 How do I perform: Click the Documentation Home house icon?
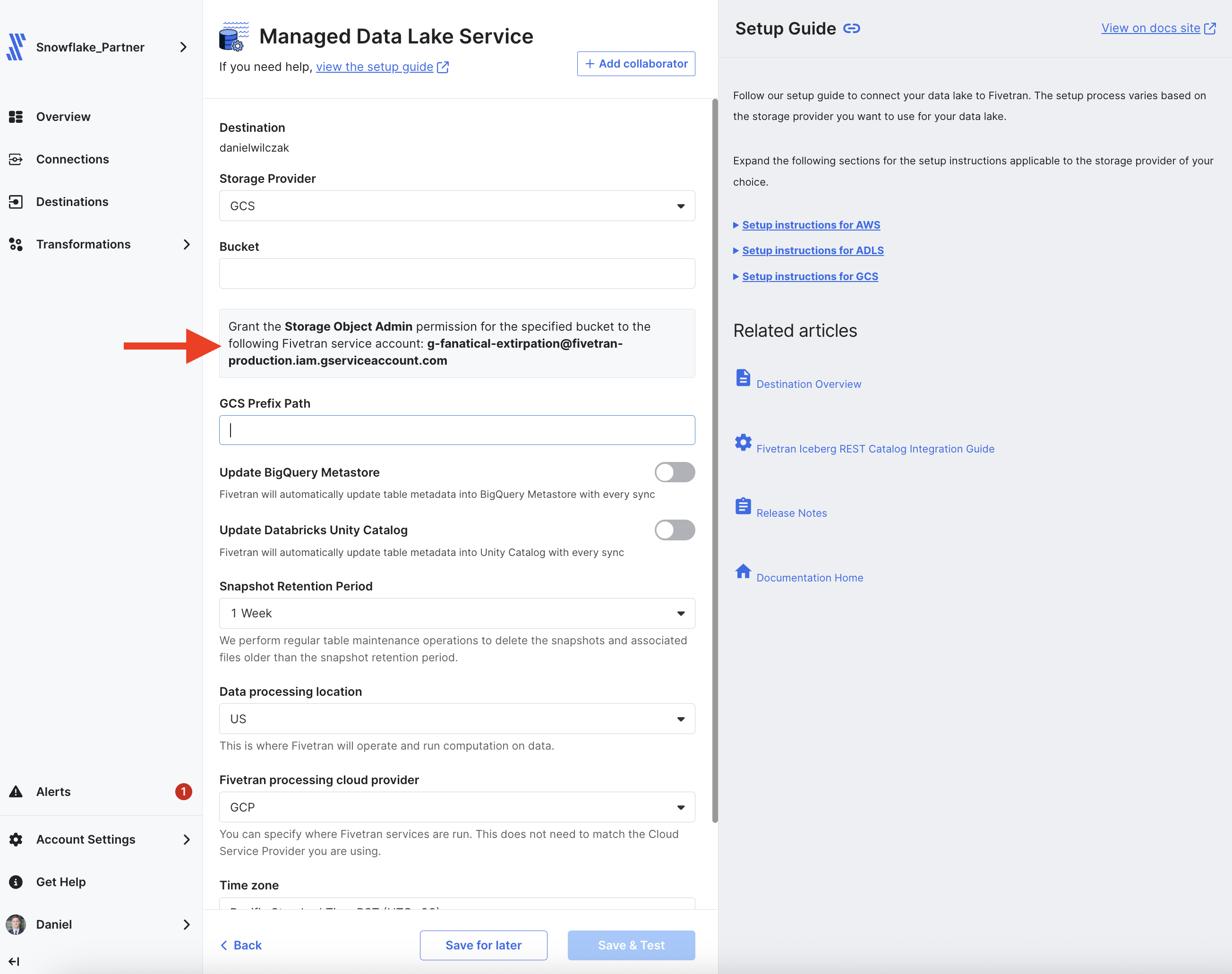click(743, 572)
